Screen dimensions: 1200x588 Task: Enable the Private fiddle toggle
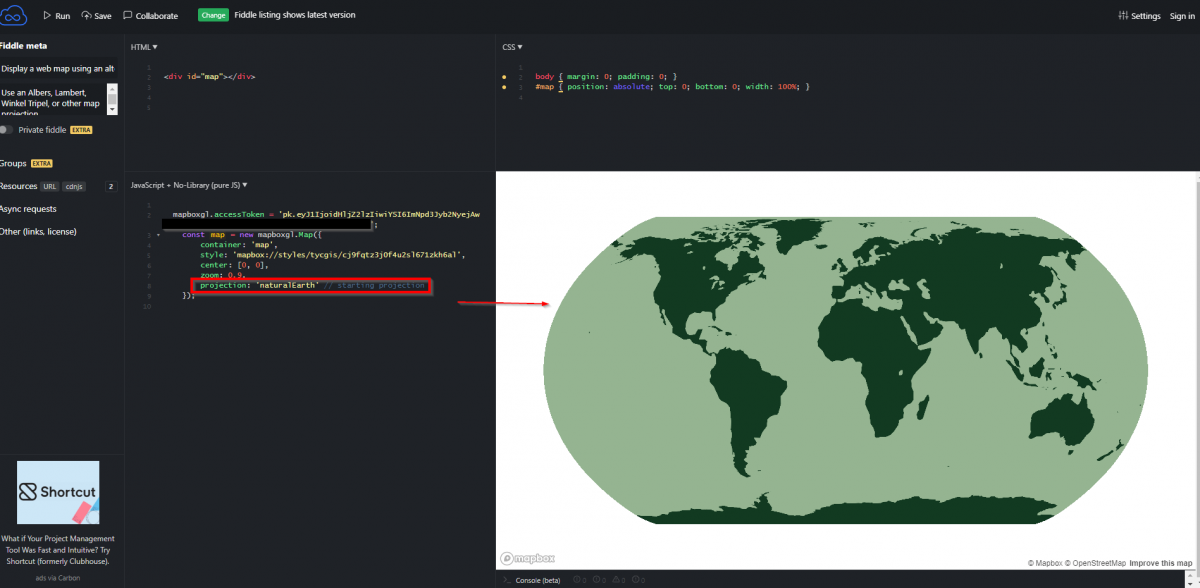7,129
